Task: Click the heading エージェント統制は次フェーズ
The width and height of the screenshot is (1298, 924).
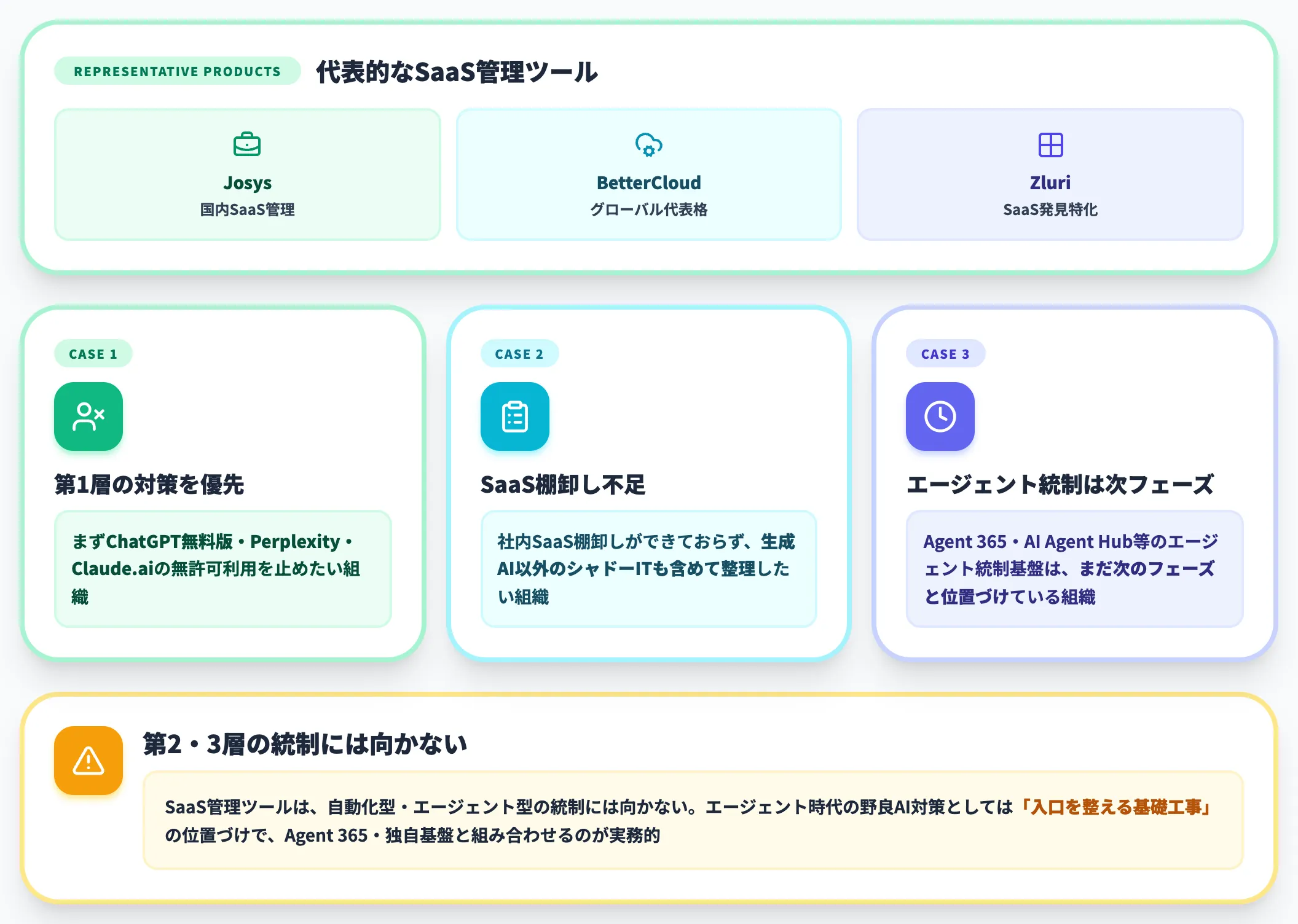Action: coord(1060,484)
